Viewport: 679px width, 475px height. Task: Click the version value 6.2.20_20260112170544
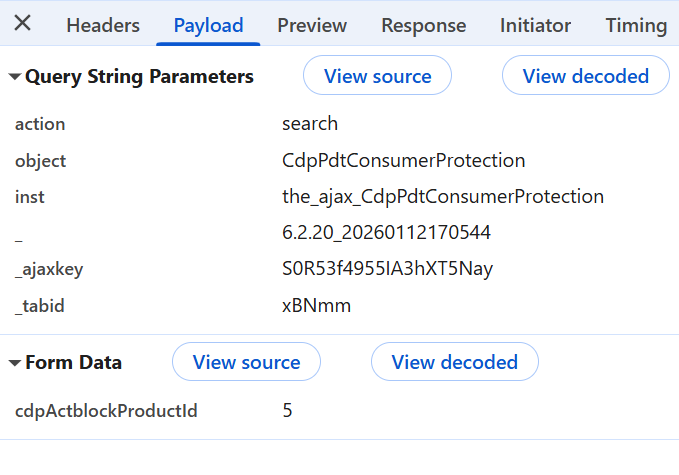pyautogui.click(x=386, y=233)
